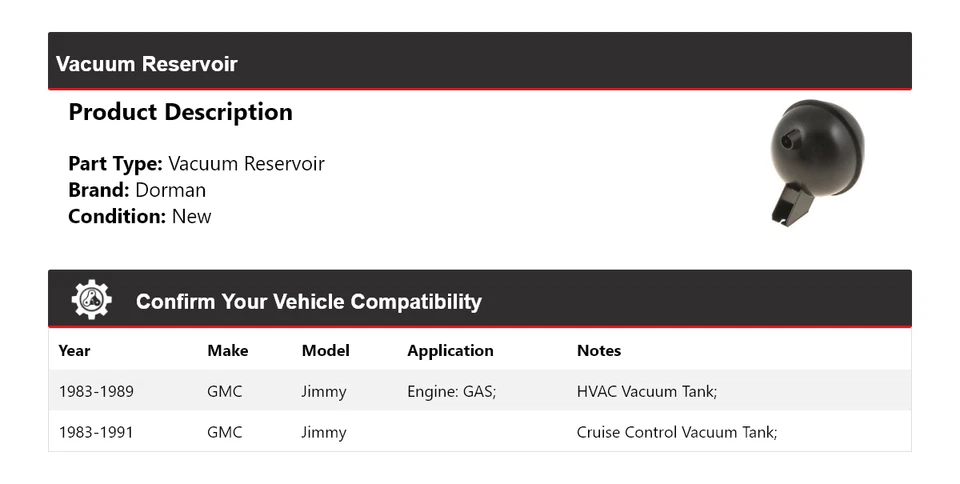Click the Vacuum Reservoir header title
960x484 pixels.
(x=147, y=64)
